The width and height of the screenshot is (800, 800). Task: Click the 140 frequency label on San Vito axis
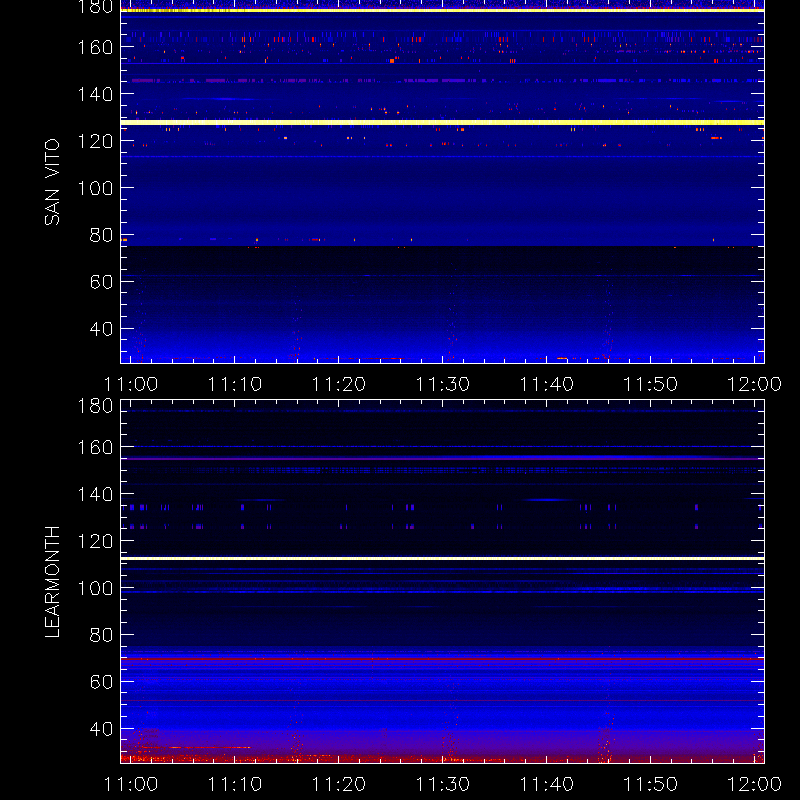95,94
